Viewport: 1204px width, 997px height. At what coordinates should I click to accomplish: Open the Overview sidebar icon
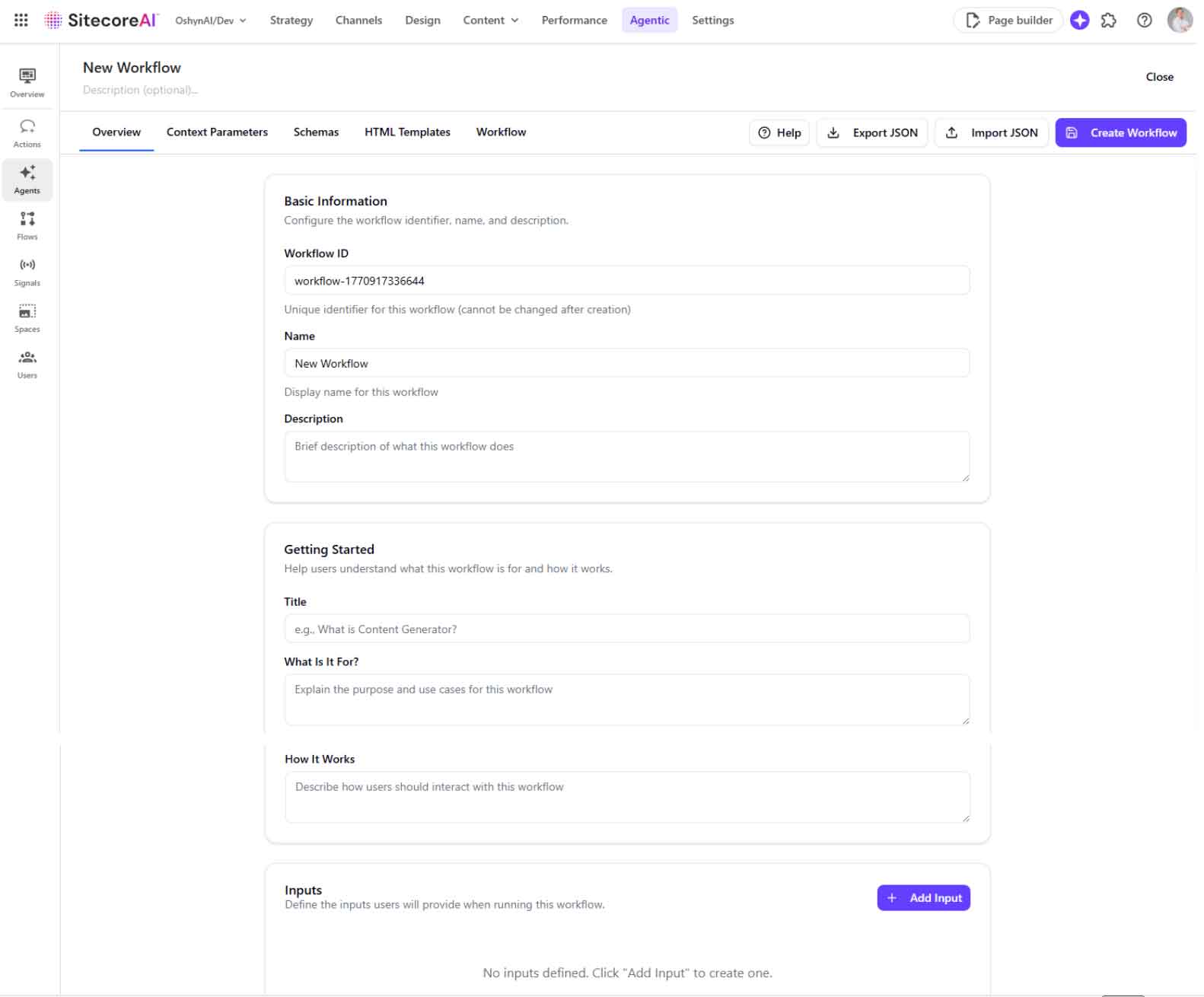pyautogui.click(x=27, y=83)
